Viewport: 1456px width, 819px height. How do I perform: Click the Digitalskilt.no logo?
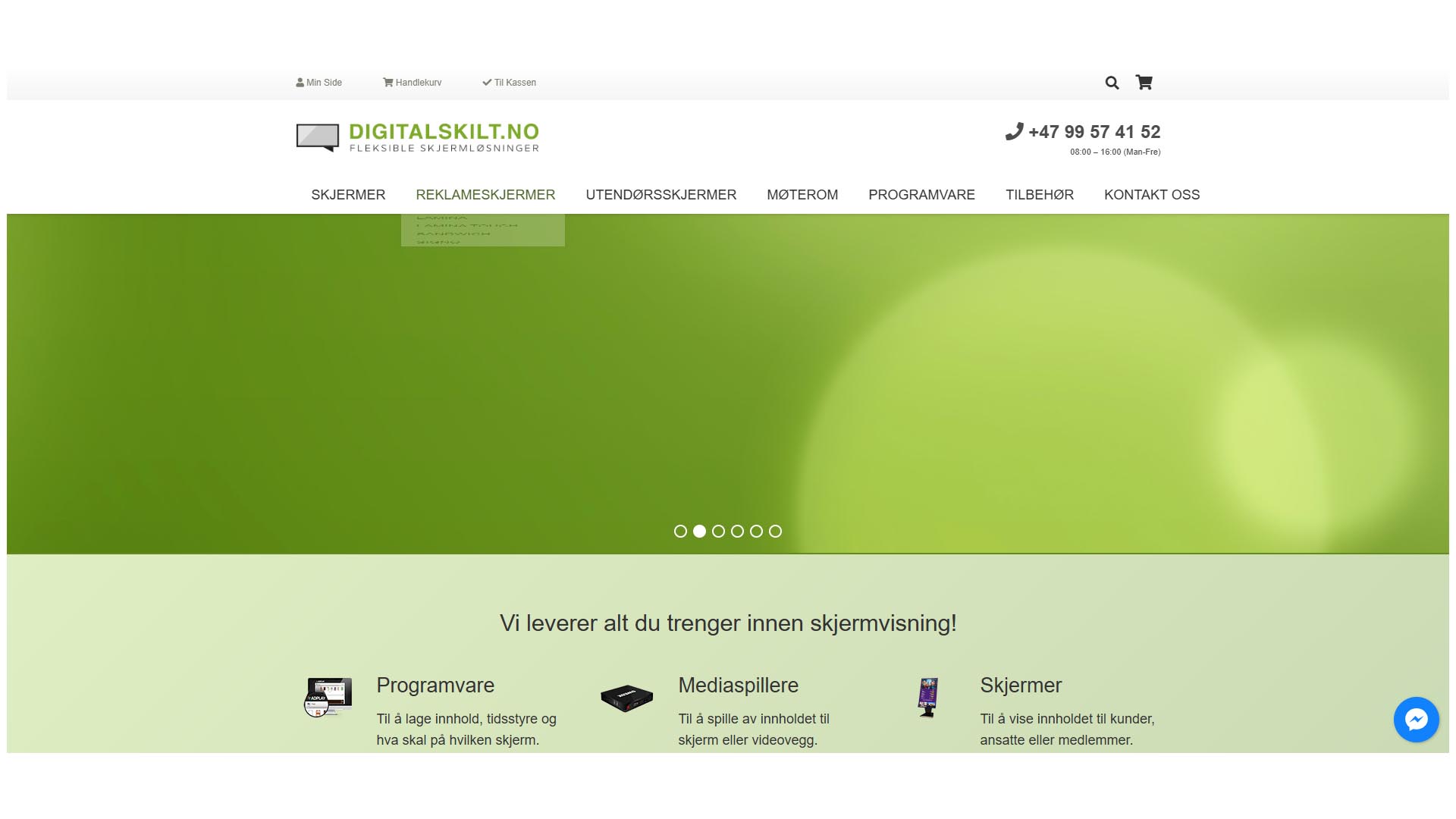pos(417,137)
